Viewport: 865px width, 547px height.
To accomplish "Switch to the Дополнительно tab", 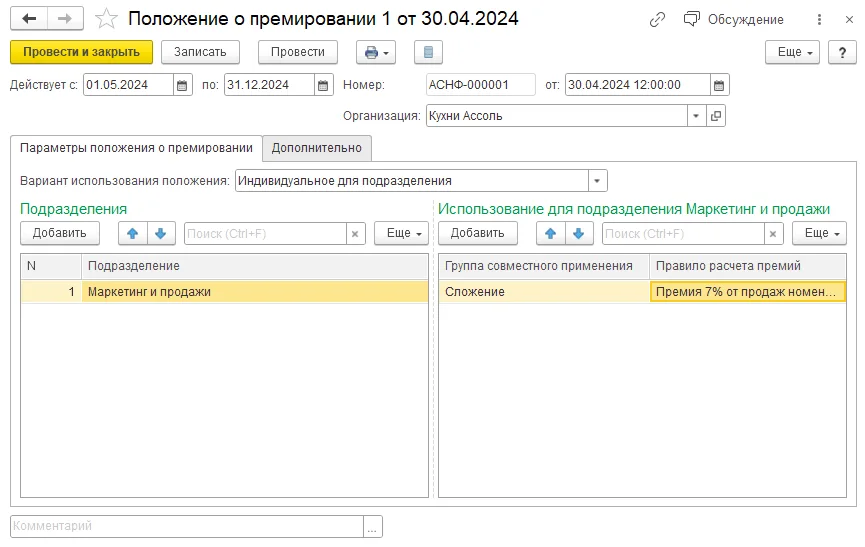I will click(x=317, y=148).
